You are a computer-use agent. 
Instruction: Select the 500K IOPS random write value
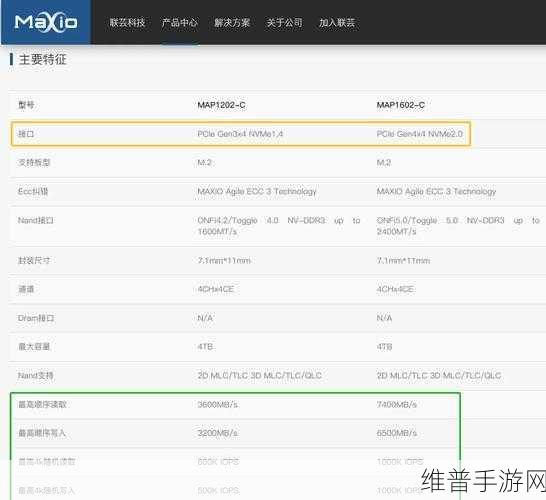coord(218,491)
